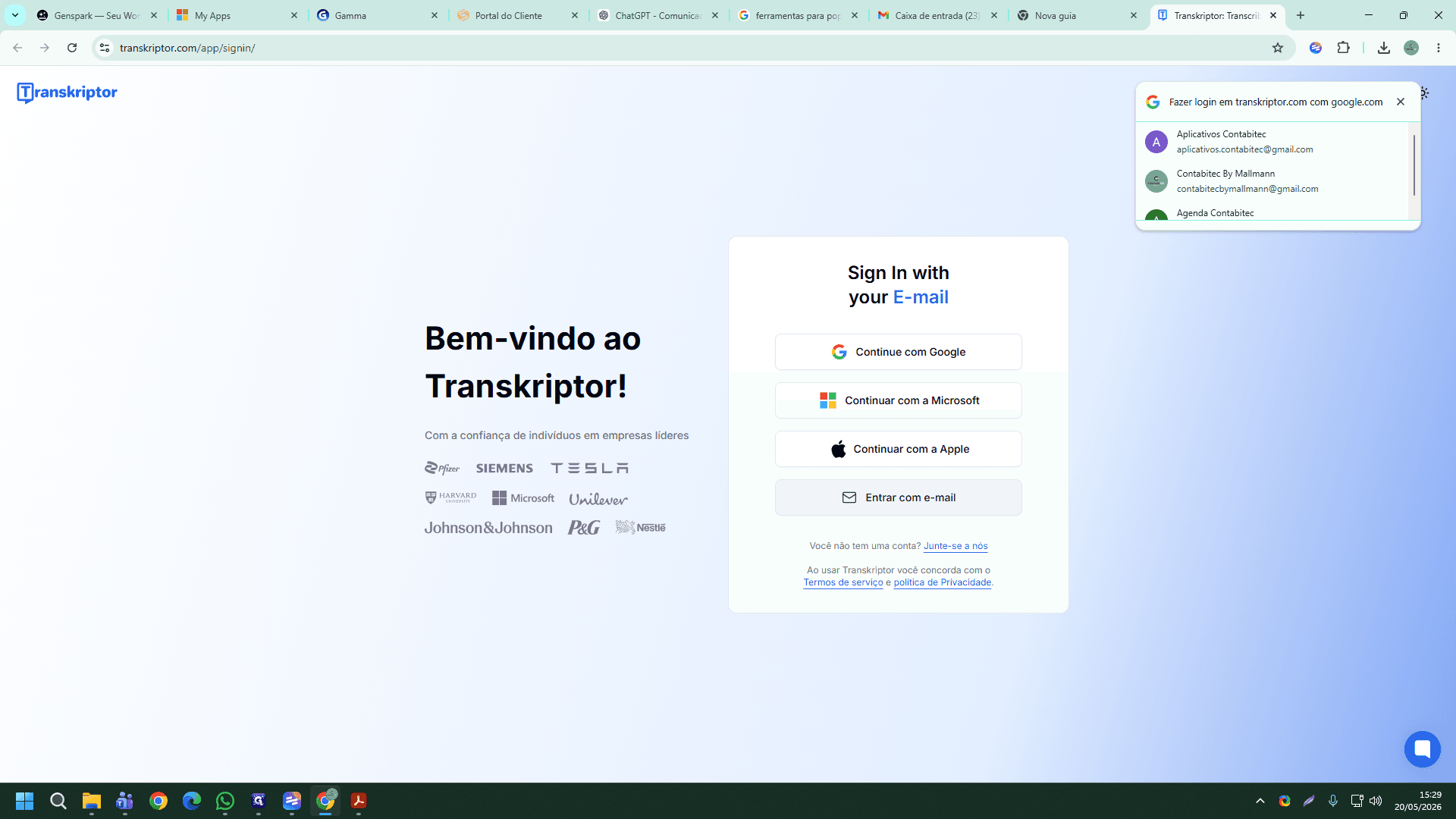
Task: Toggle the light/dark theme sun icon
Action: click(1425, 93)
